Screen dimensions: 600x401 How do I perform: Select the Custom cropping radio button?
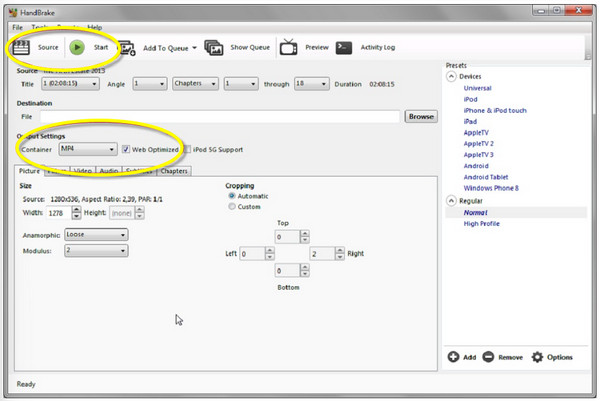pos(232,207)
